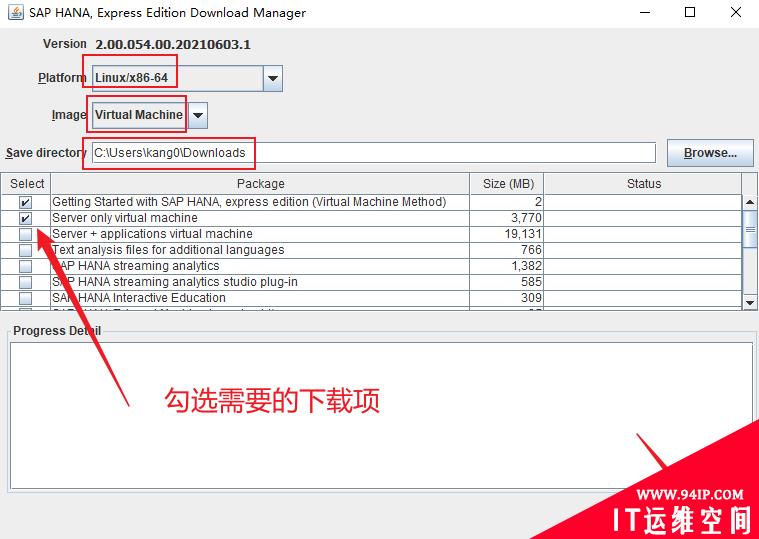Click the package table scrollbar thumb
This screenshot has width=759, height=539.
click(x=750, y=229)
